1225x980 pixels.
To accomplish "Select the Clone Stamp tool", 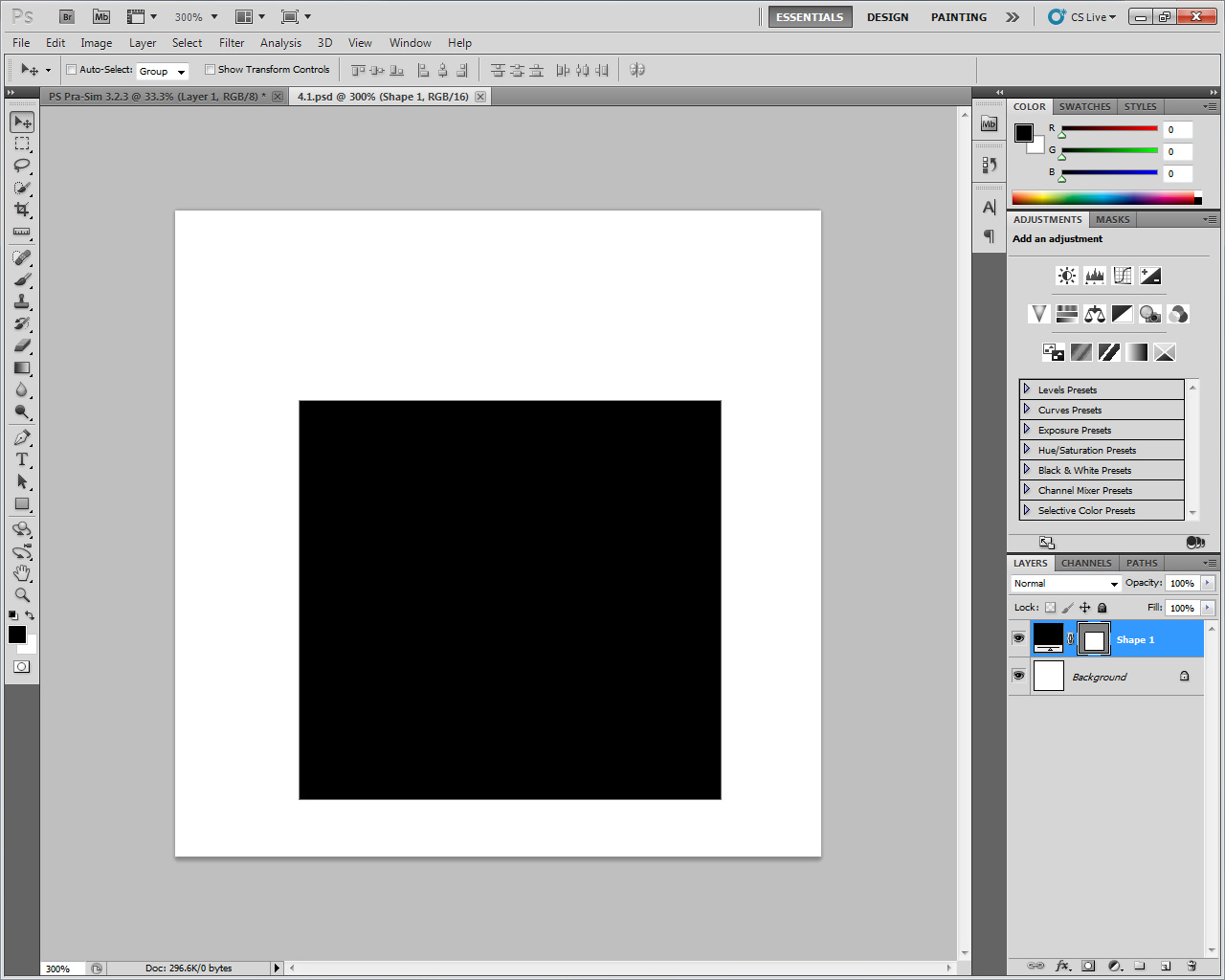I will point(22,301).
